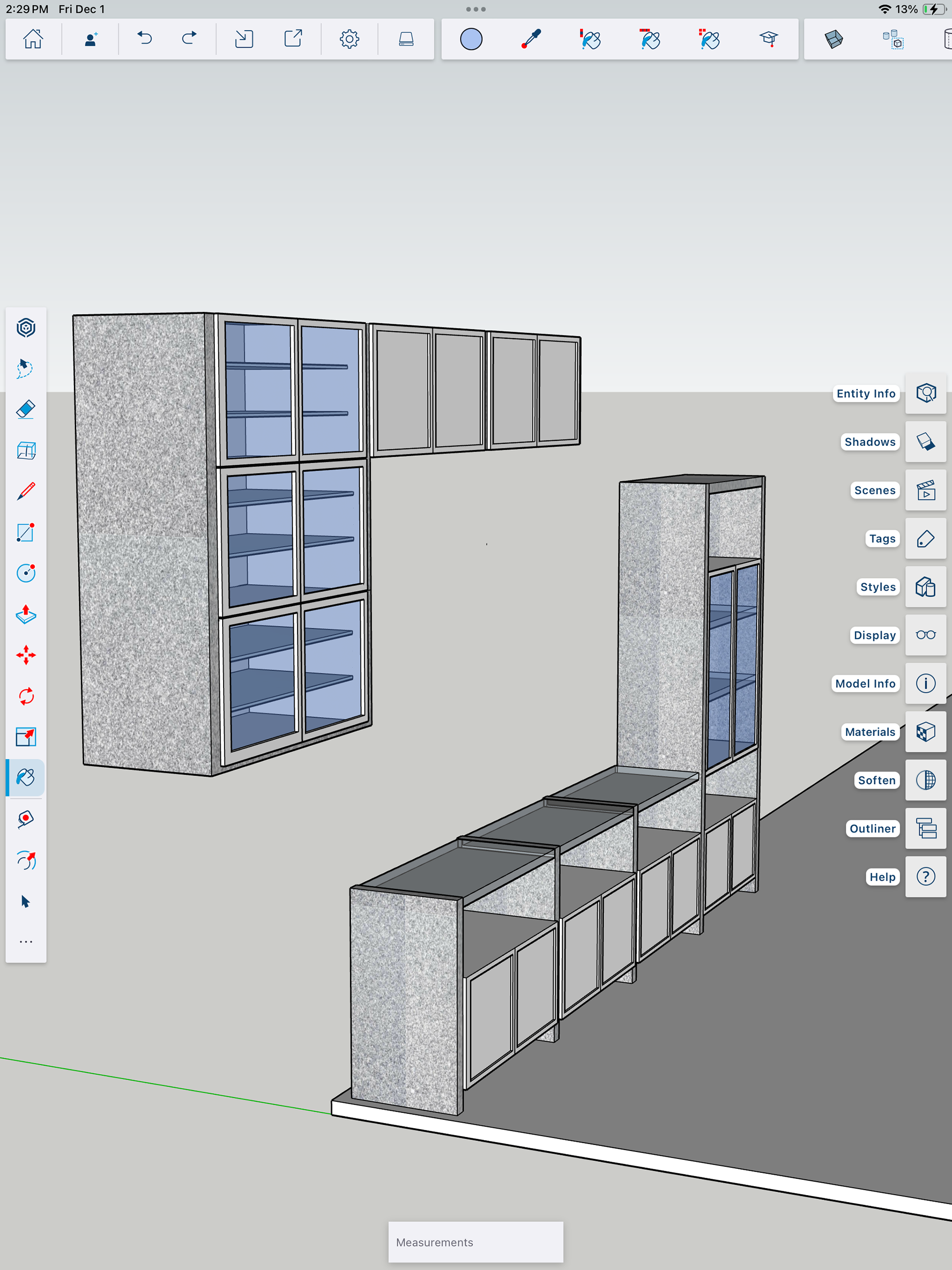952x1270 pixels.
Task: Choose the Tape Measure tool
Action: (x=26, y=819)
